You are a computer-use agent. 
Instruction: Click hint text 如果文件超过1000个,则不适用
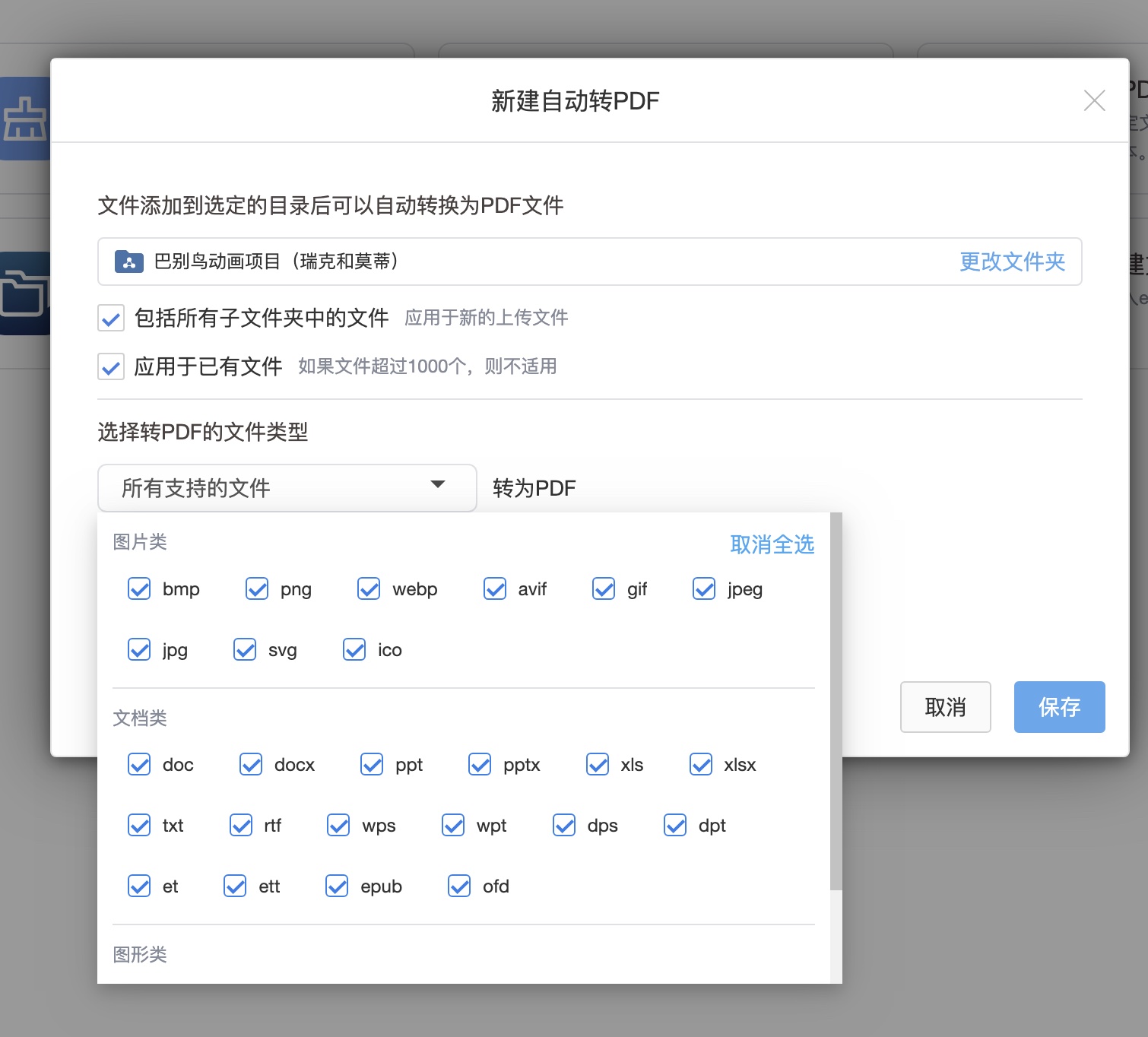point(427,366)
